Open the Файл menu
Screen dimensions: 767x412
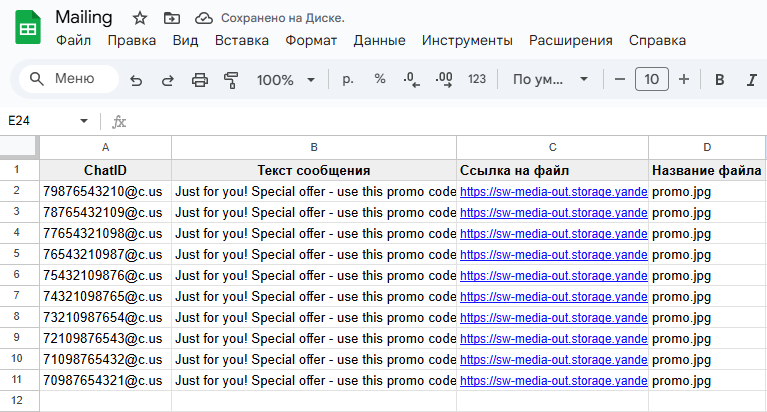point(74,41)
